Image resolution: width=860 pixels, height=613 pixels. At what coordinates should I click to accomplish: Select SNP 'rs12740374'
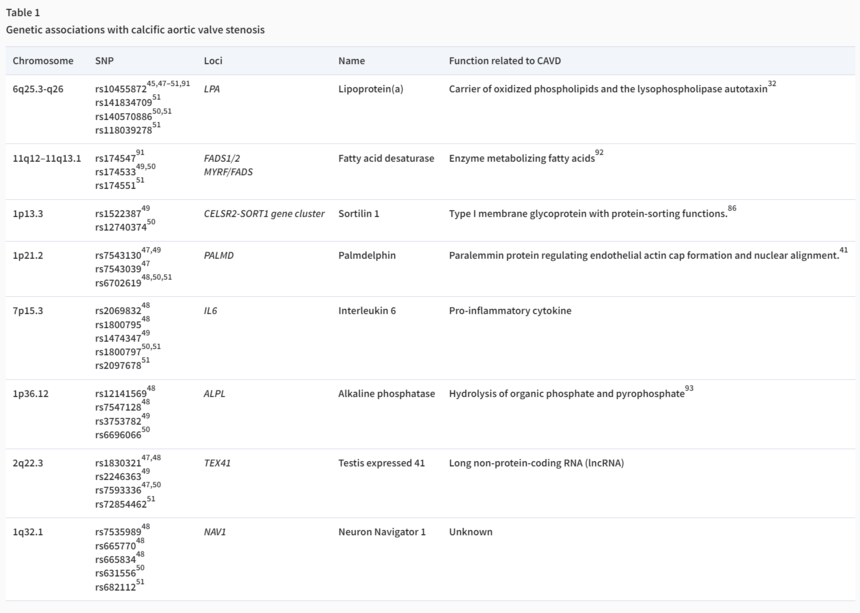121,228
